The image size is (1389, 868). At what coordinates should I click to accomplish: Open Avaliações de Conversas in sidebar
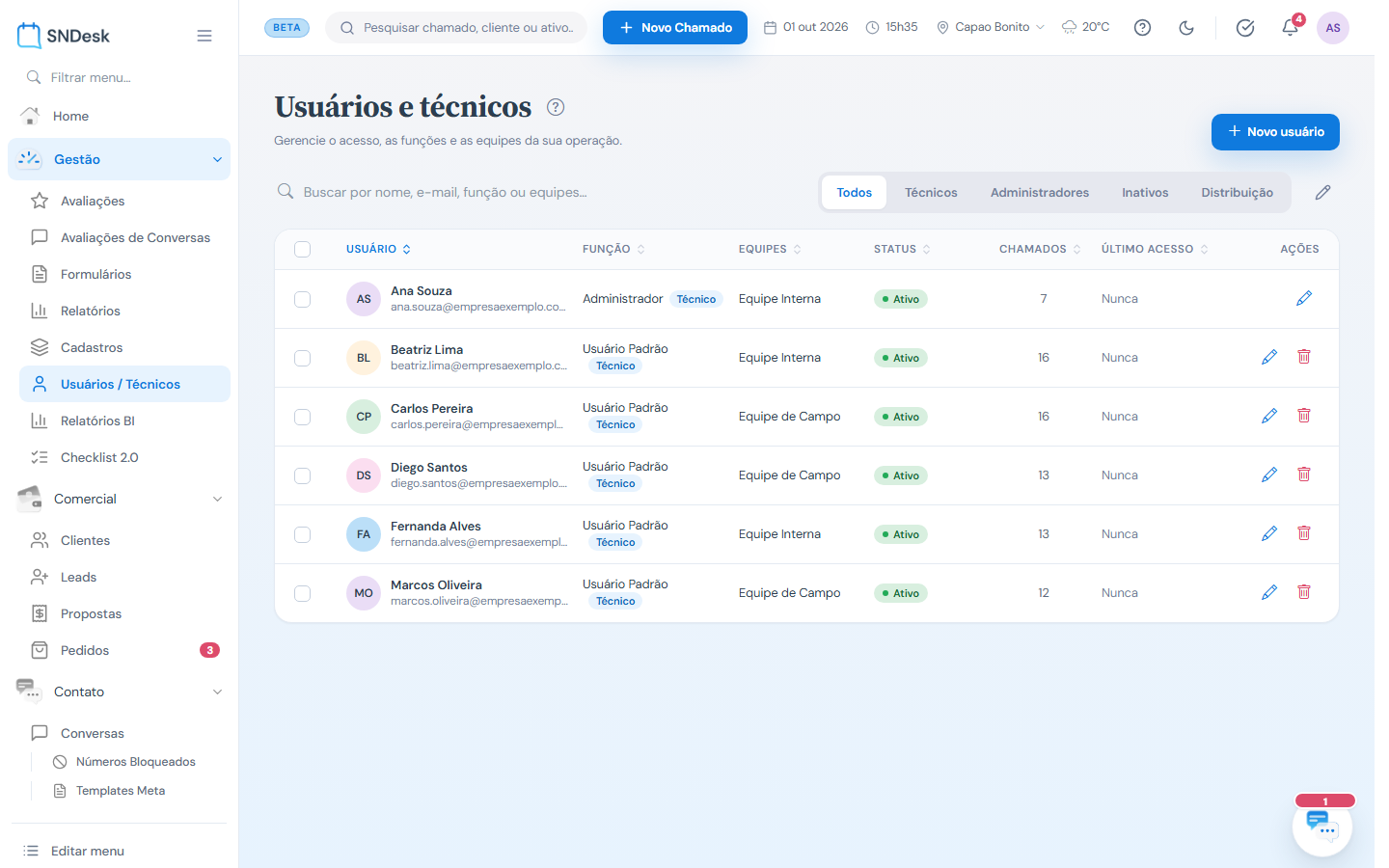(x=124, y=237)
